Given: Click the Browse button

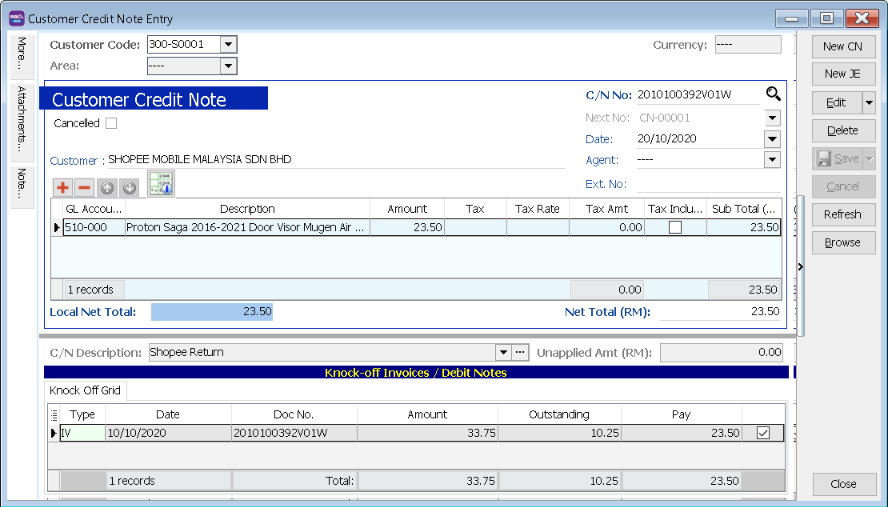Looking at the screenshot, I should coord(842,242).
